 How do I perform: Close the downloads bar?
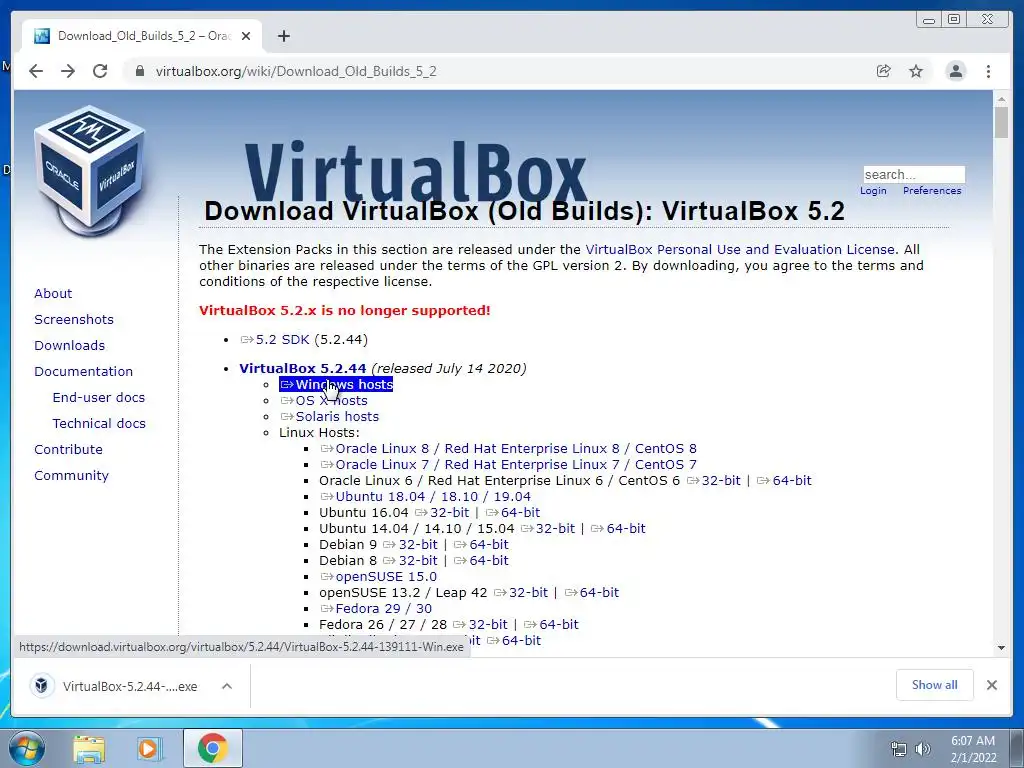coord(992,685)
